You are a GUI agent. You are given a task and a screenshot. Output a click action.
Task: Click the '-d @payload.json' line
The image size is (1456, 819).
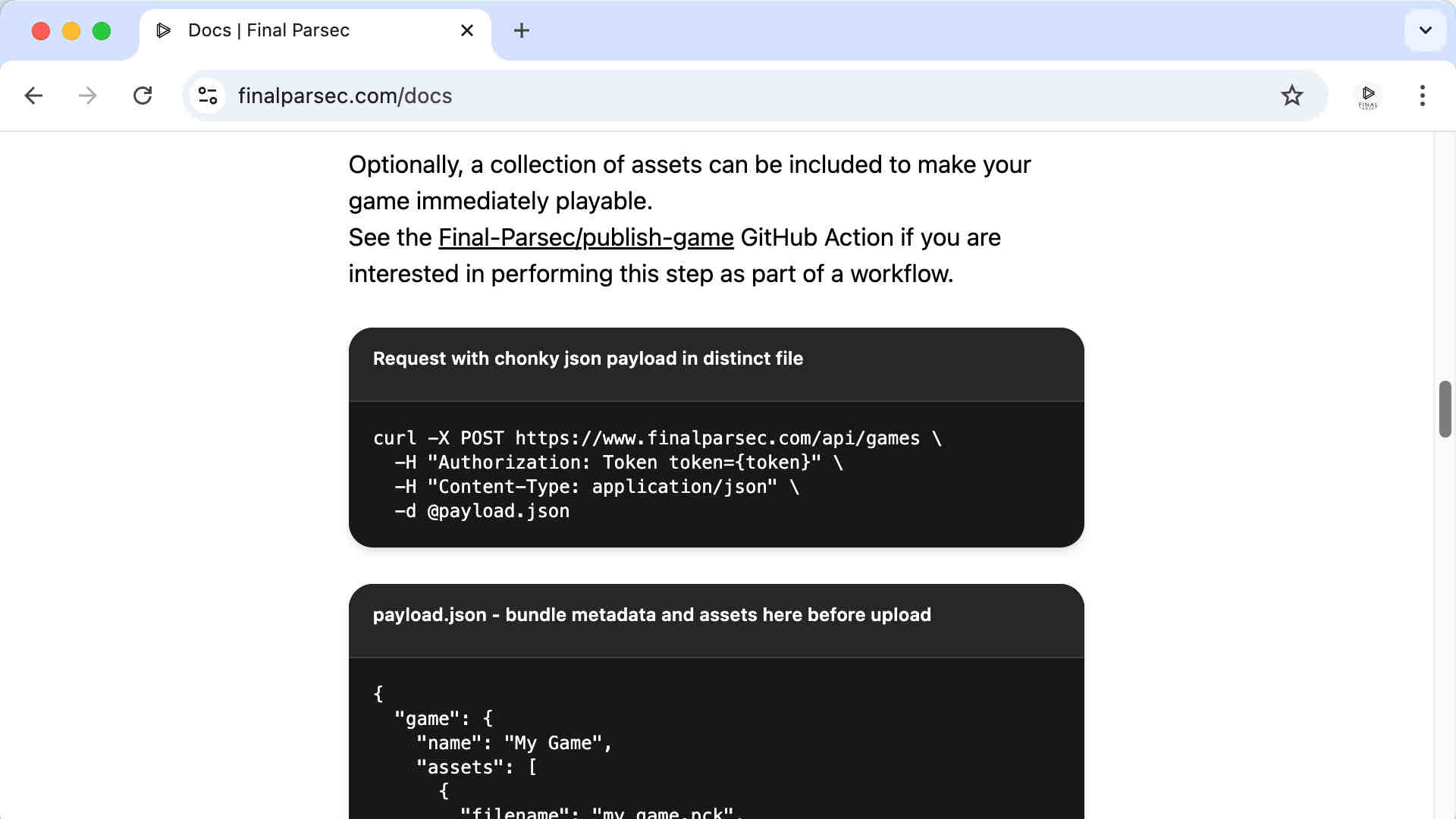[482, 511]
